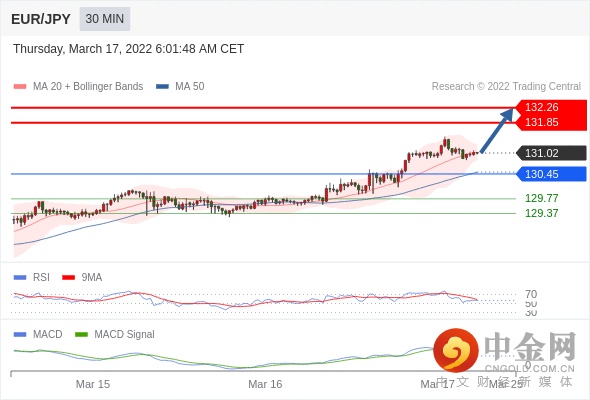Click the RSI 70 level label
The width and height of the screenshot is (590, 400).
coord(531,294)
